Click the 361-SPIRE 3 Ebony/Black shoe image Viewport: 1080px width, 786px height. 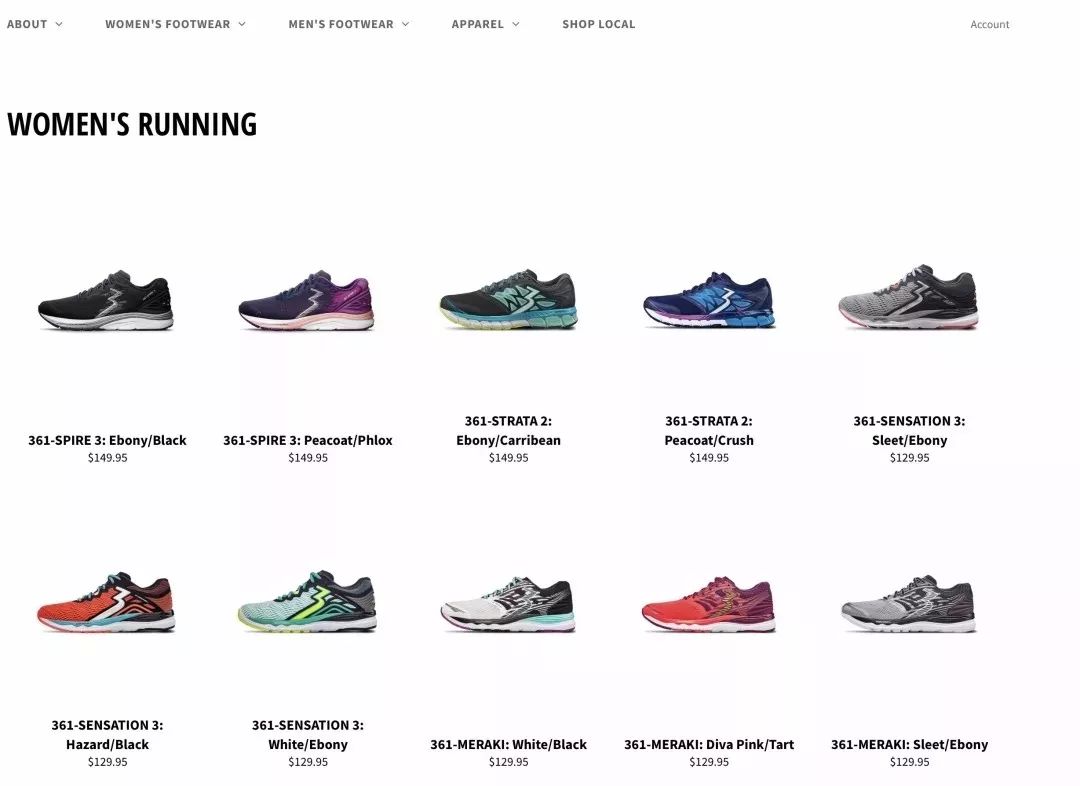click(107, 301)
